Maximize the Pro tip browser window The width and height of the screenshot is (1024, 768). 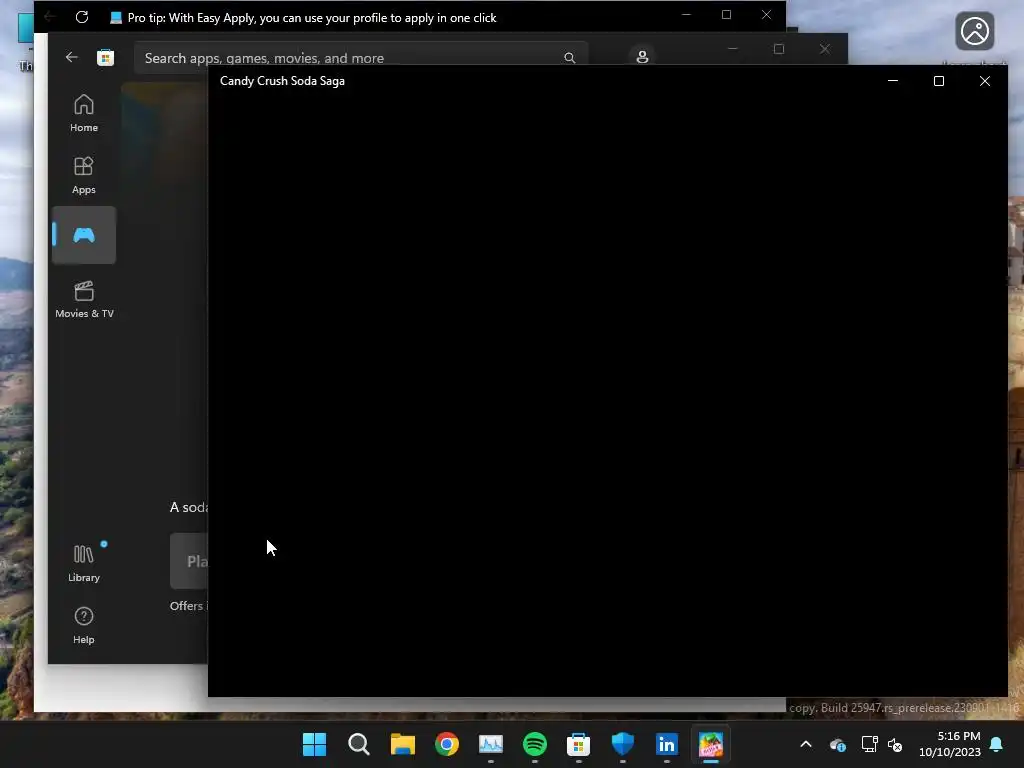click(x=726, y=14)
